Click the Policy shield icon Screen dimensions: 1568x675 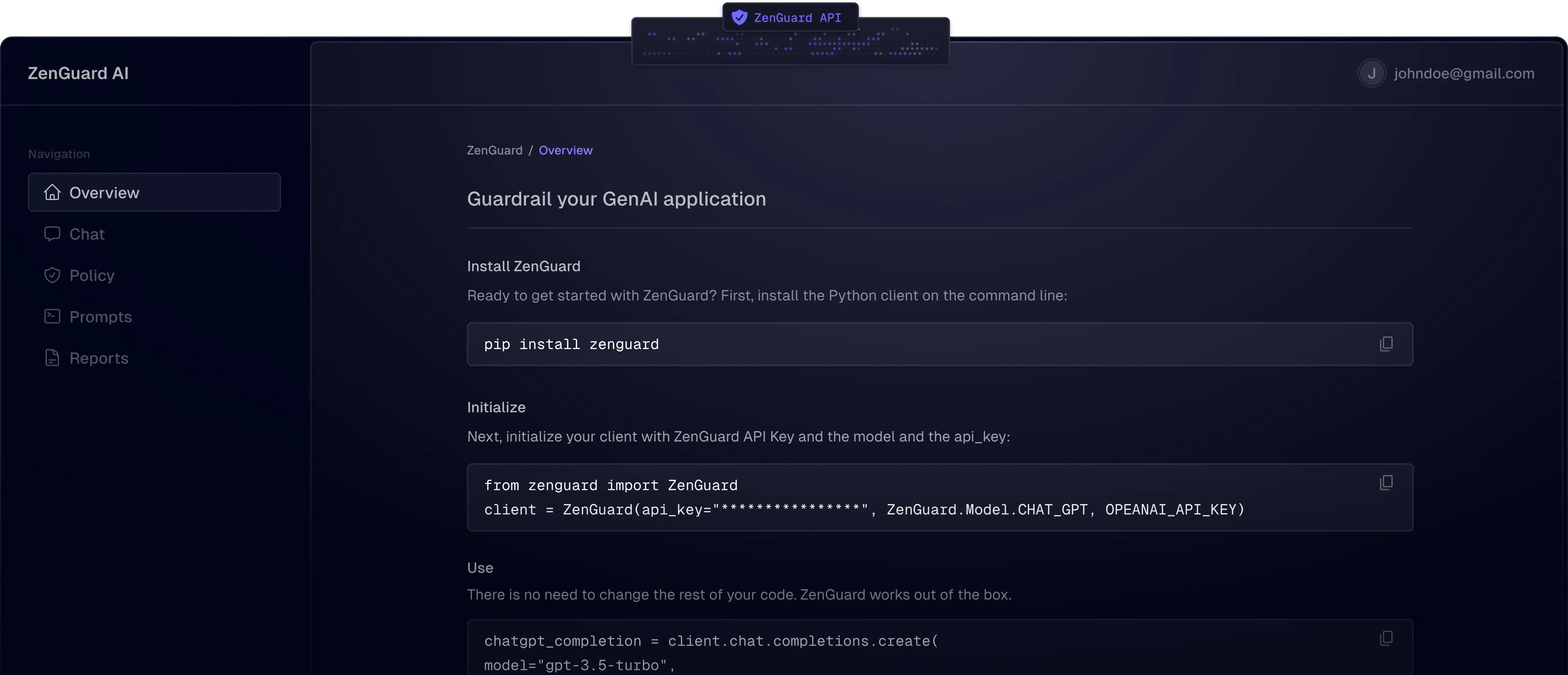(52, 275)
